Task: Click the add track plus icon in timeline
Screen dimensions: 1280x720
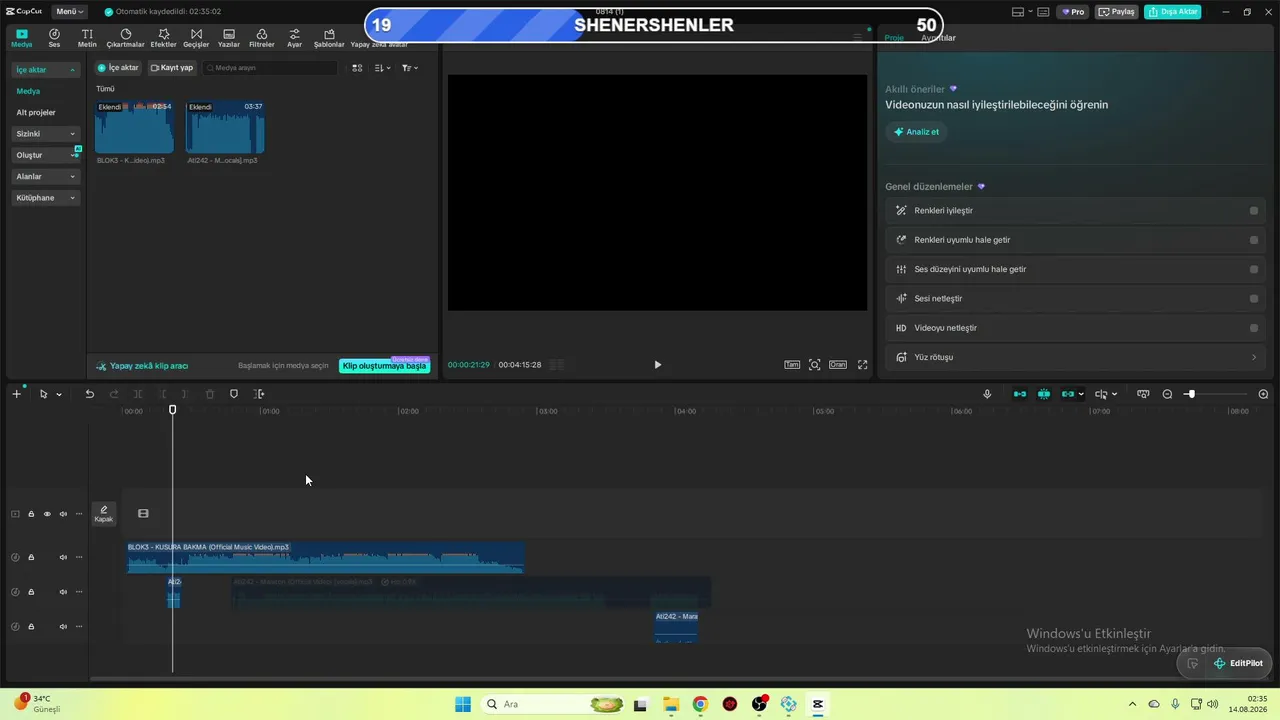Action: pos(16,394)
